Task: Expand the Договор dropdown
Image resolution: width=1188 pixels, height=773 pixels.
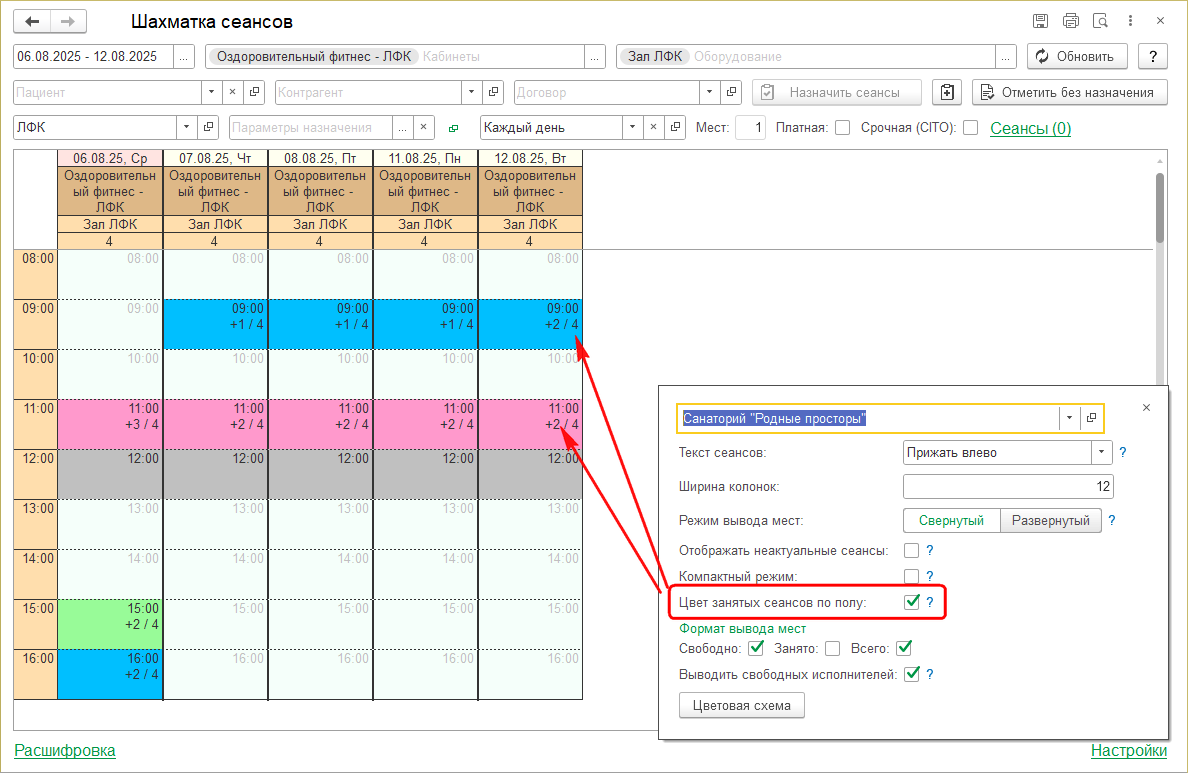Action: pos(709,92)
